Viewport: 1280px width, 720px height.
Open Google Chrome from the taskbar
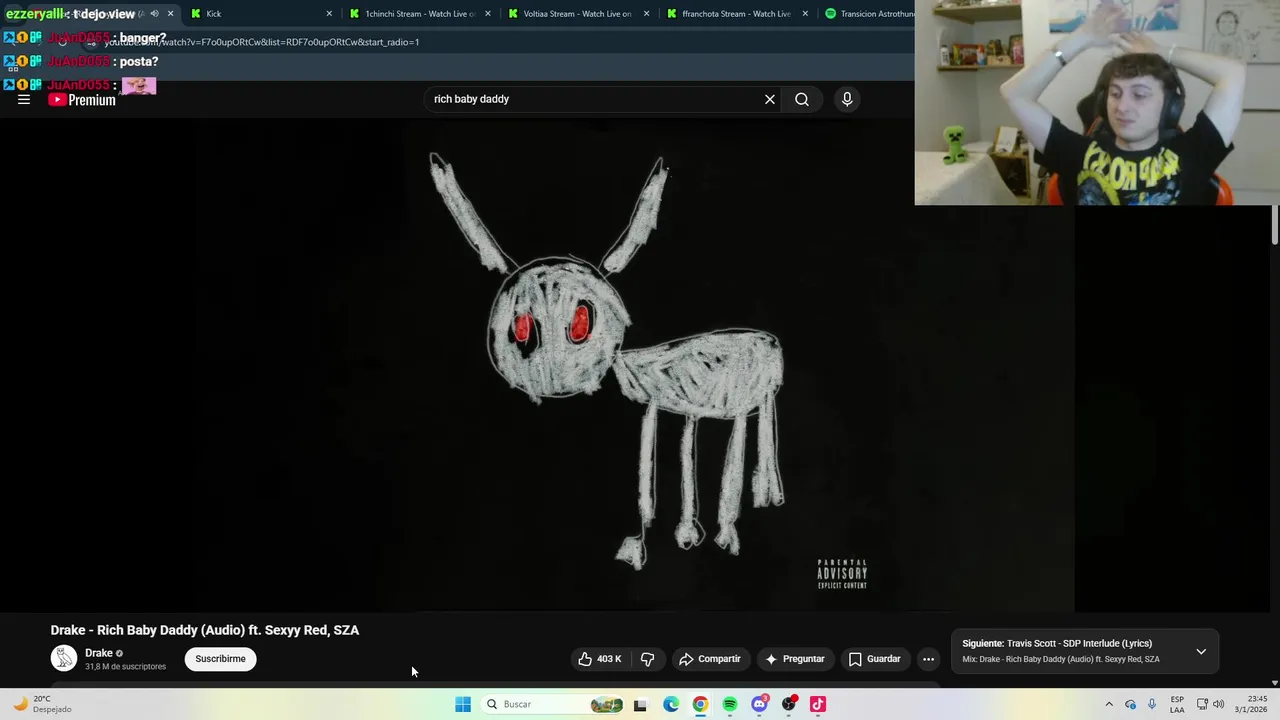(x=700, y=704)
